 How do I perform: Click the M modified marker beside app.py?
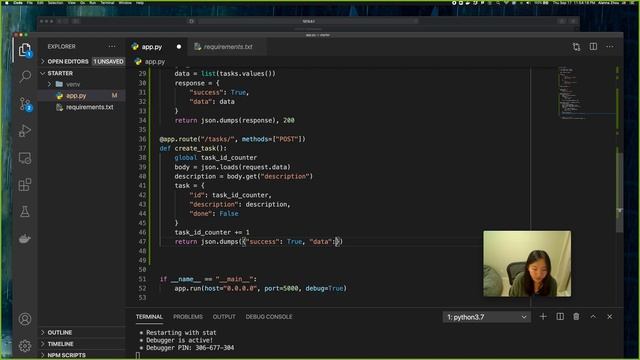pos(114,96)
